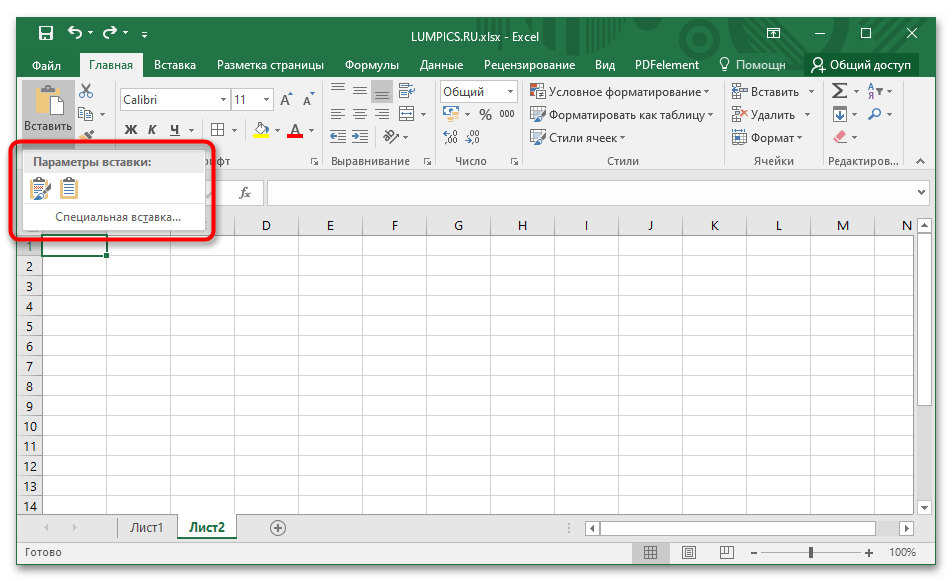Center text horizontally
The width and height of the screenshot is (952, 581).
[360, 114]
